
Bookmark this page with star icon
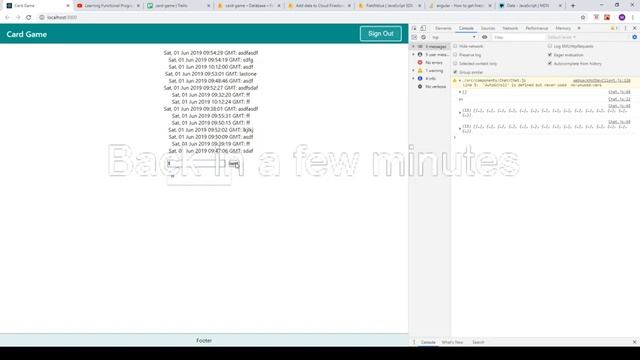[583, 17]
